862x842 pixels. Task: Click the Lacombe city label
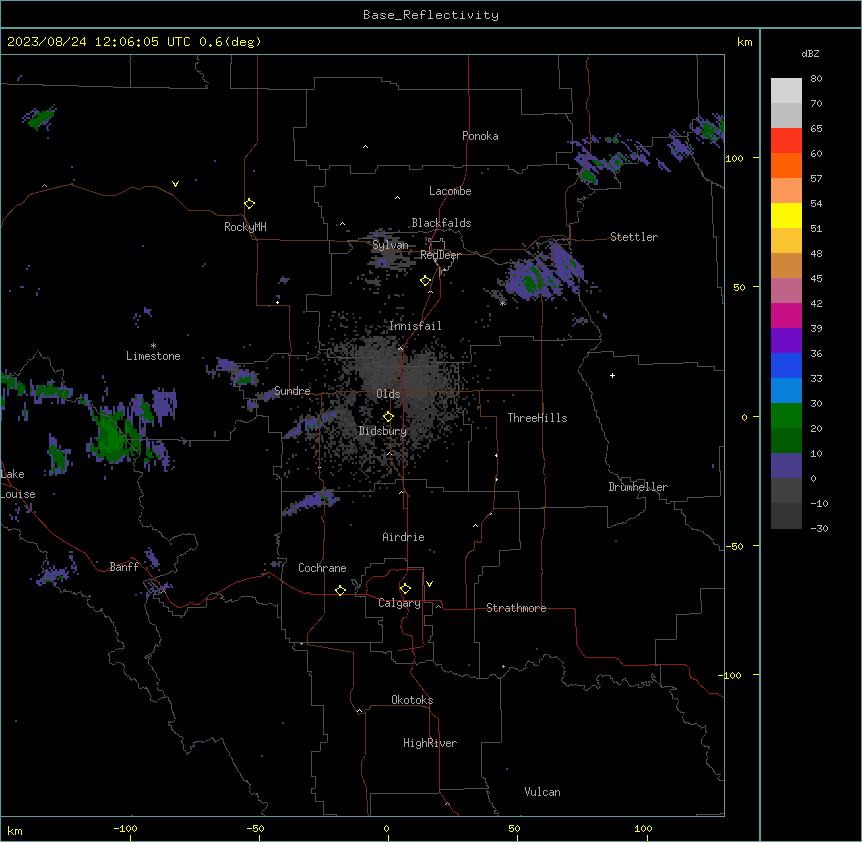click(x=450, y=191)
